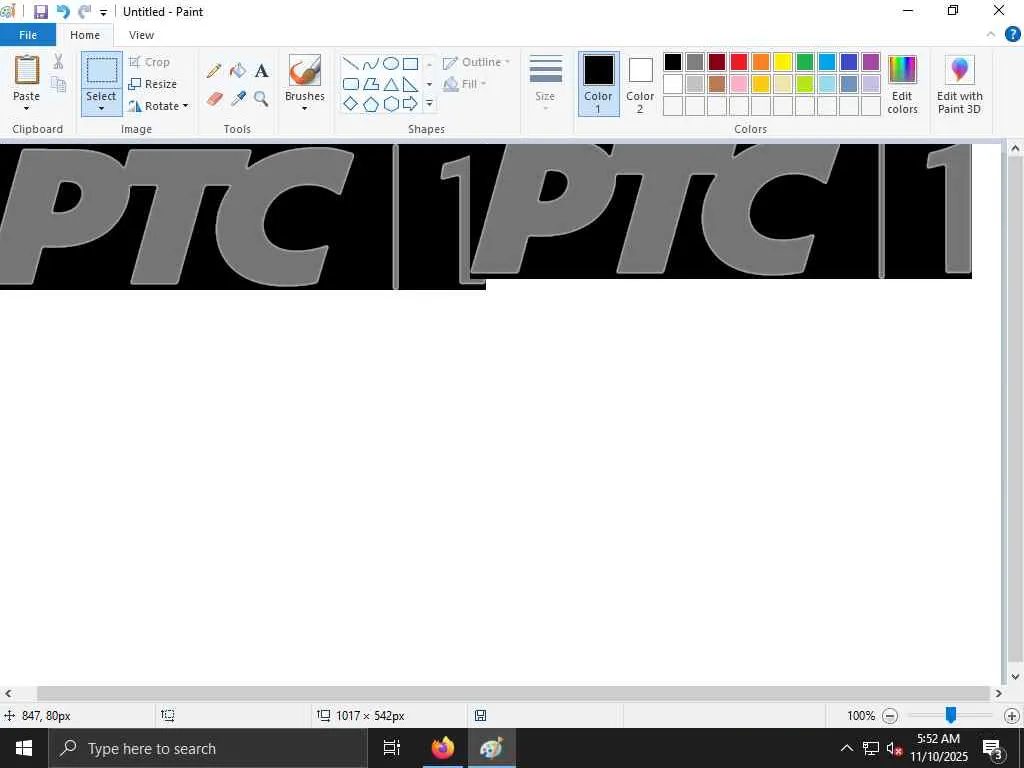Click the Redo arrow in title bar

pyautogui.click(x=84, y=12)
